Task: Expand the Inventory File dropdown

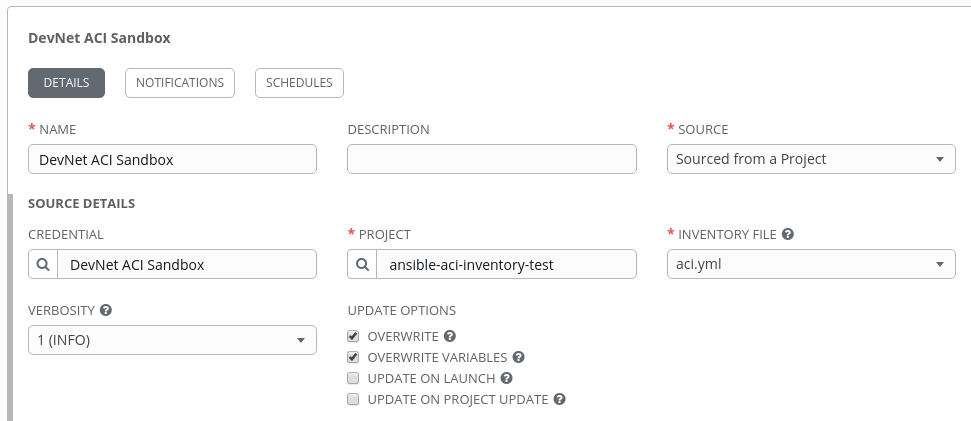Action: click(810, 264)
